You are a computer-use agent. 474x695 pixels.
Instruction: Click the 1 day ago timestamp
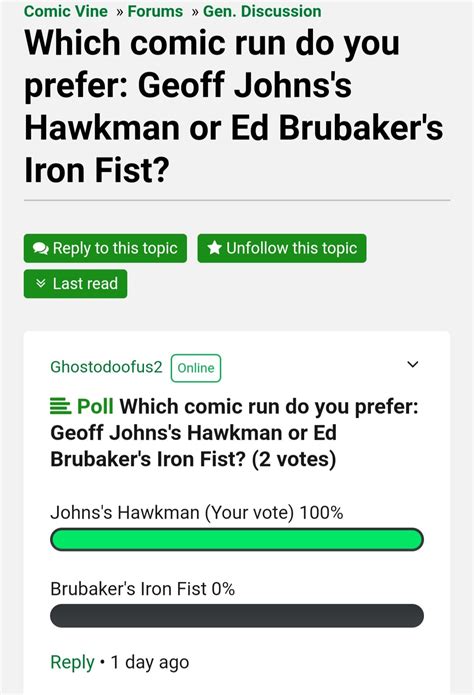point(150,662)
